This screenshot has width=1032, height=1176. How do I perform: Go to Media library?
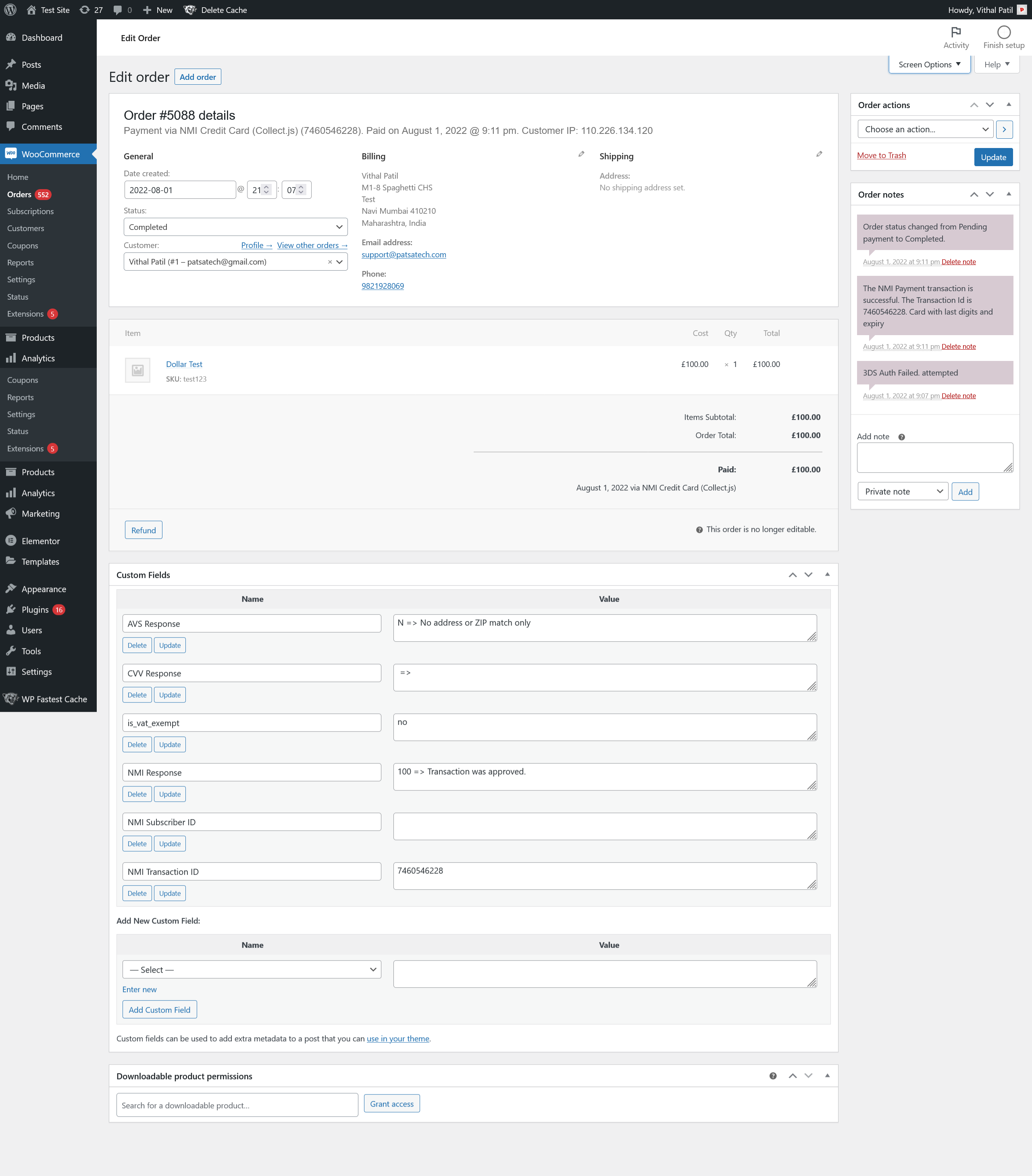coord(48,85)
